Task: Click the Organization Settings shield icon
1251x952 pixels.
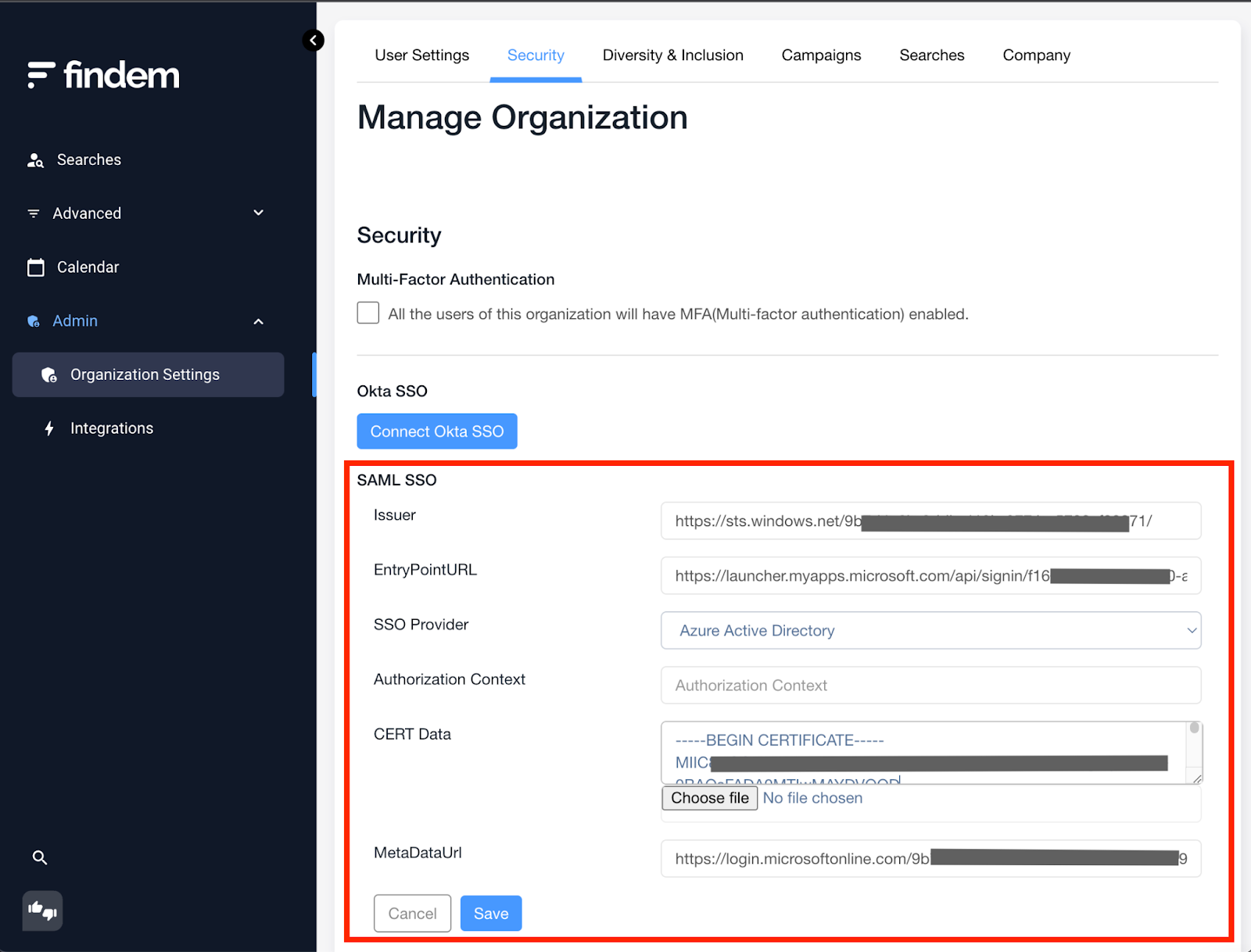Action: pos(49,375)
